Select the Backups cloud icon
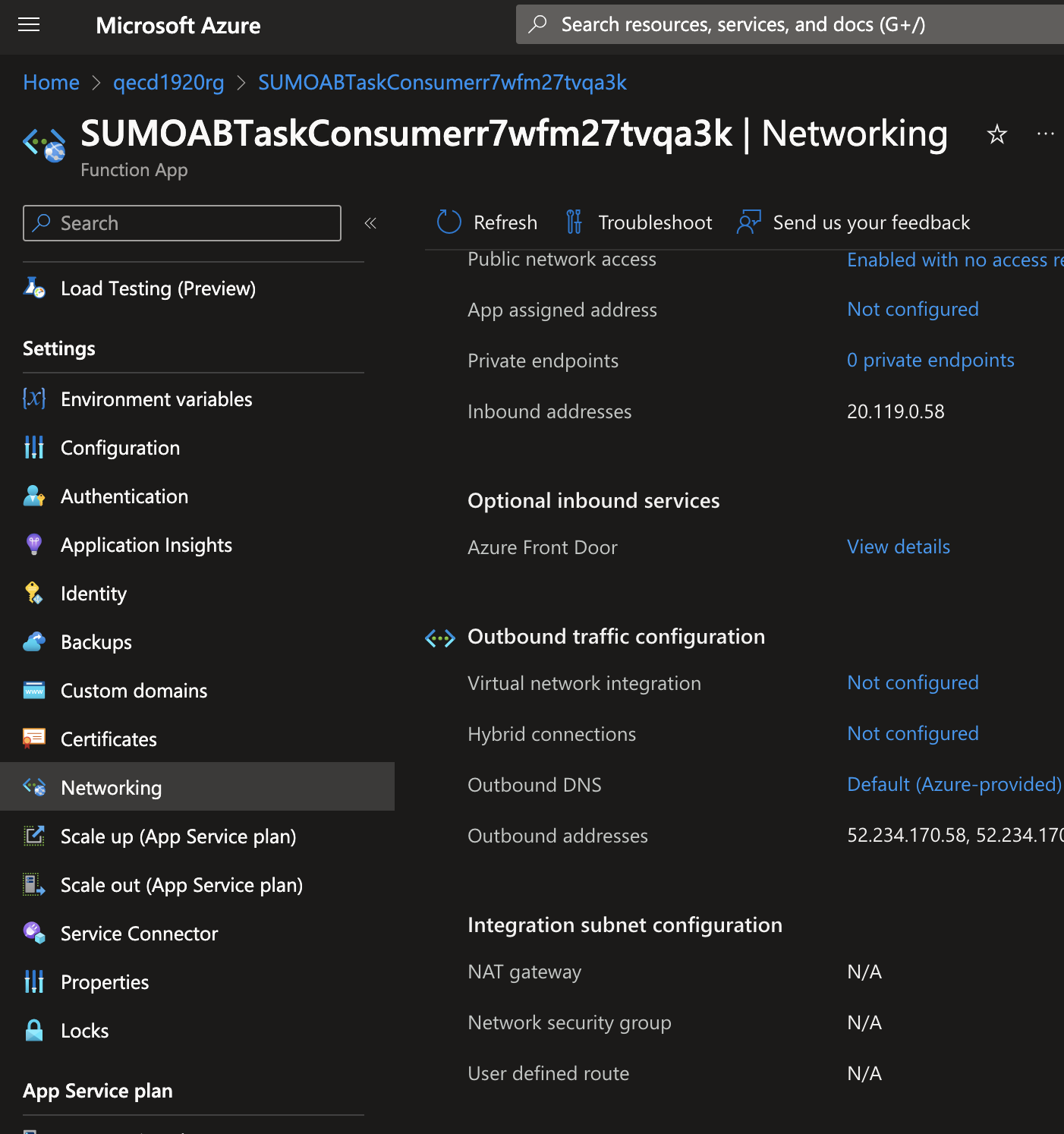 tap(33, 641)
